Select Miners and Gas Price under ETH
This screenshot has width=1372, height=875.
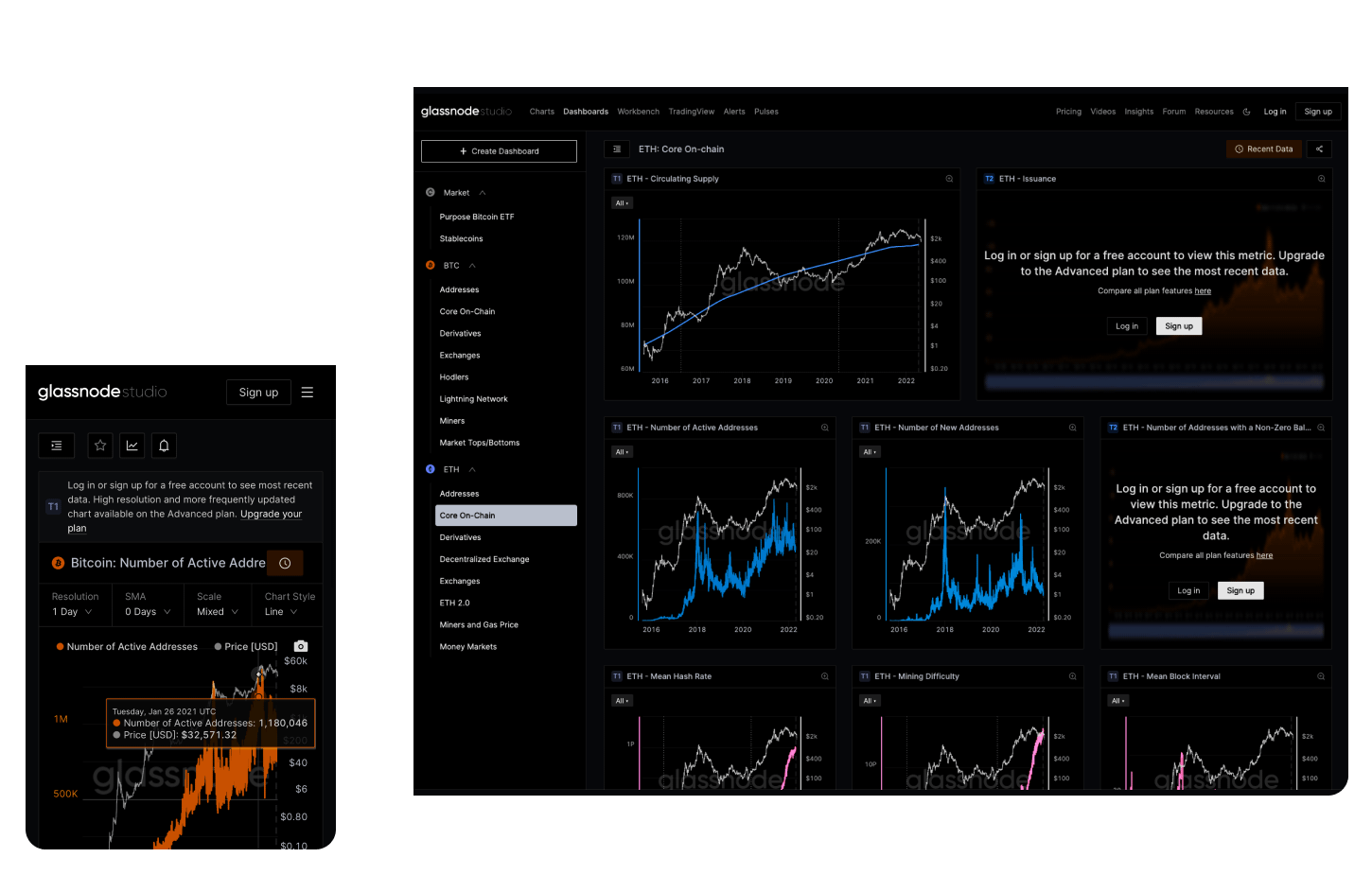[479, 625]
